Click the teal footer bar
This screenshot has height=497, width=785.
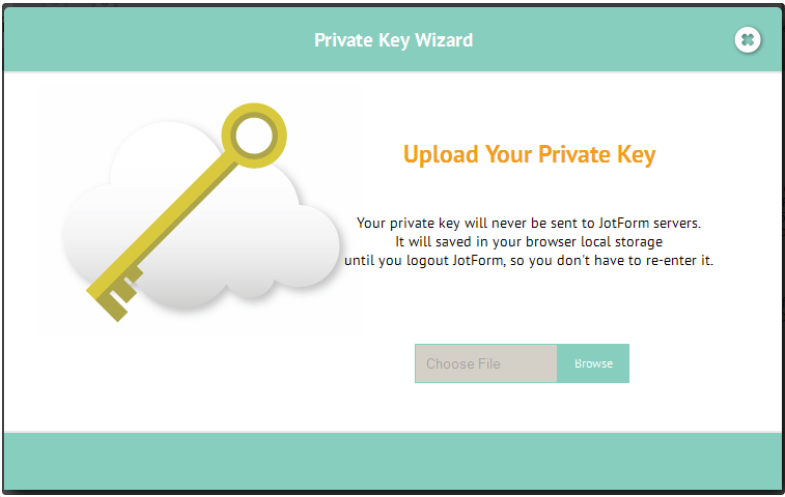pos(392,461)
